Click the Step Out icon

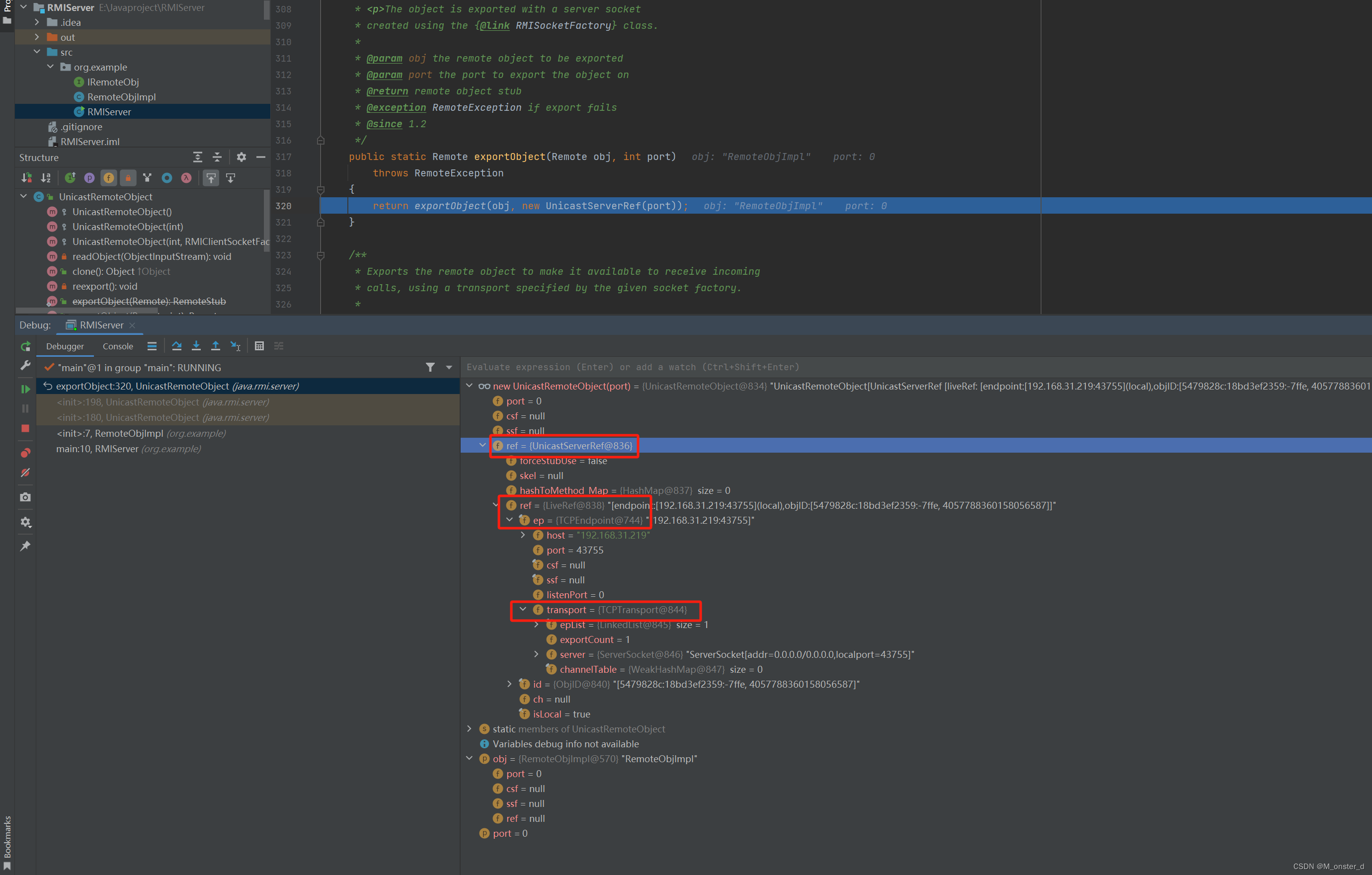[215, 346]
